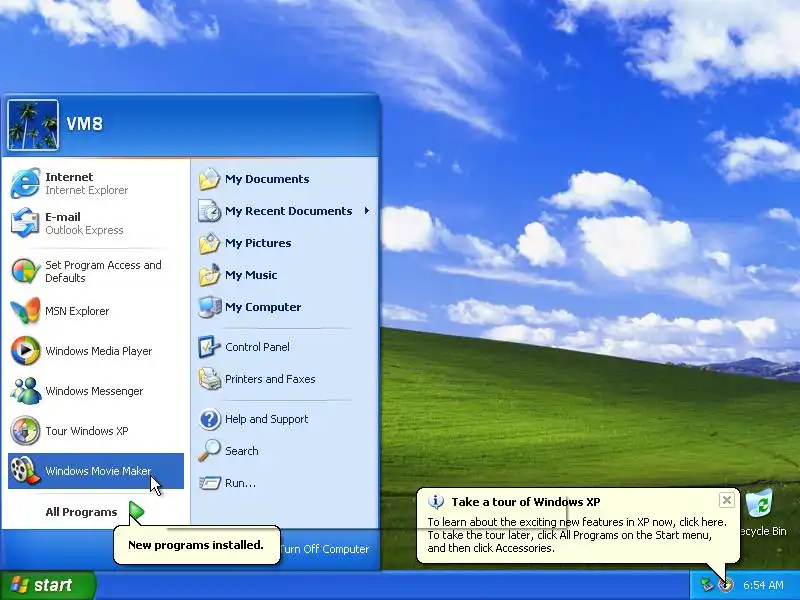
Task: Click the Windows XP tour tray icon
Action: pos(726,585)
